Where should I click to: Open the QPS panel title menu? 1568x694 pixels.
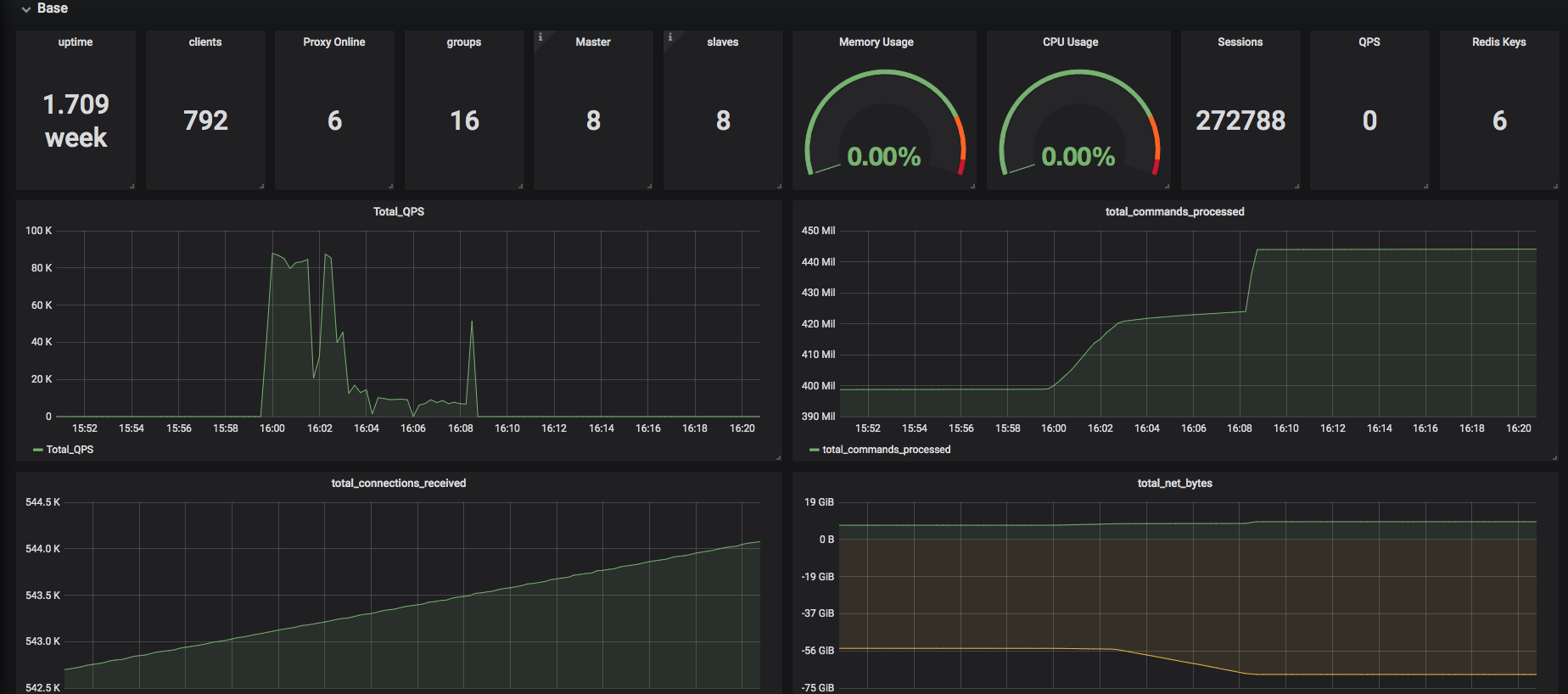pyautogui.click(x=1369, y=42)
